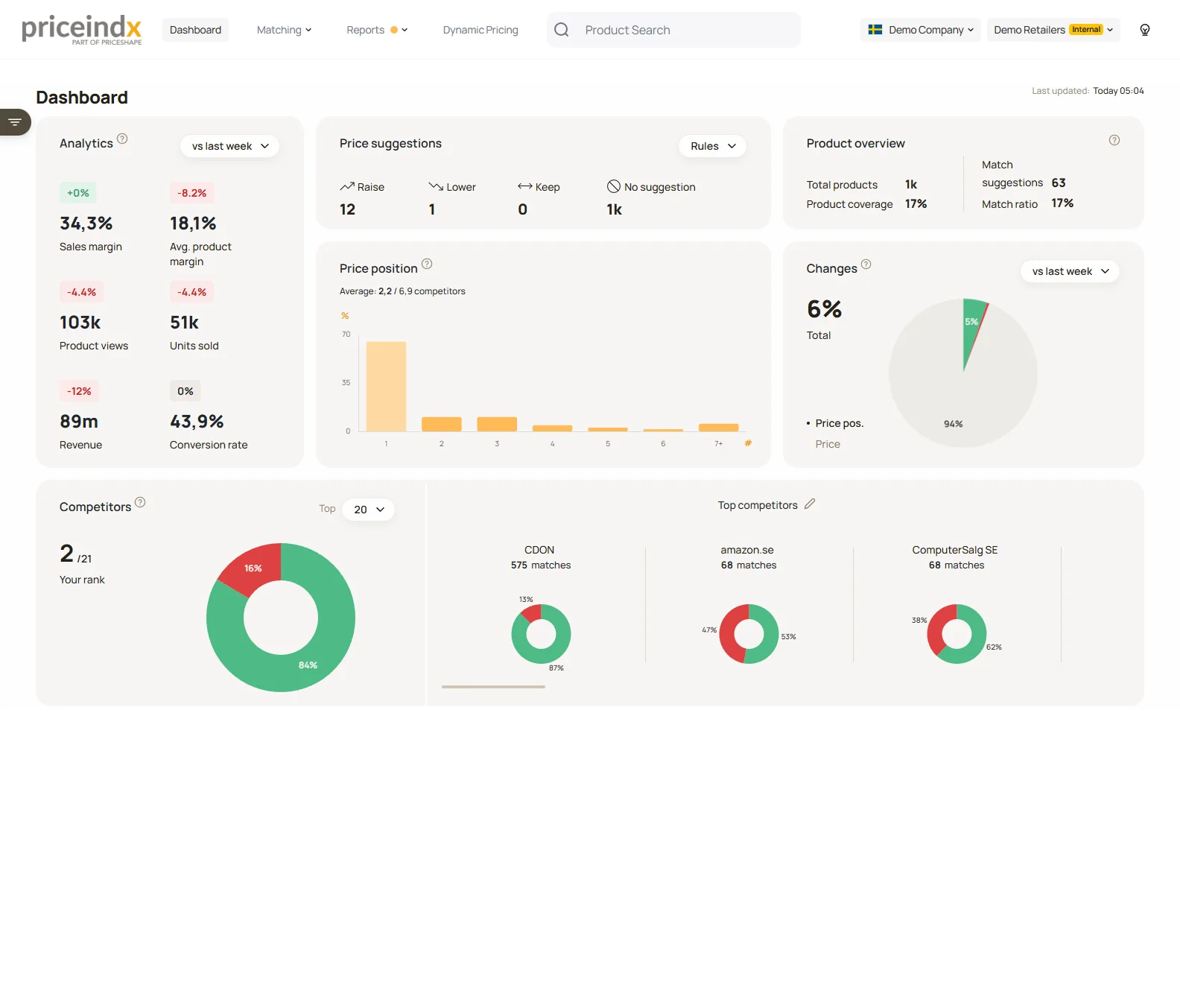This screenshot has width=1180, height=1008.
Task: Open Changes vs last week dropdown
Action: [1070, 271]
